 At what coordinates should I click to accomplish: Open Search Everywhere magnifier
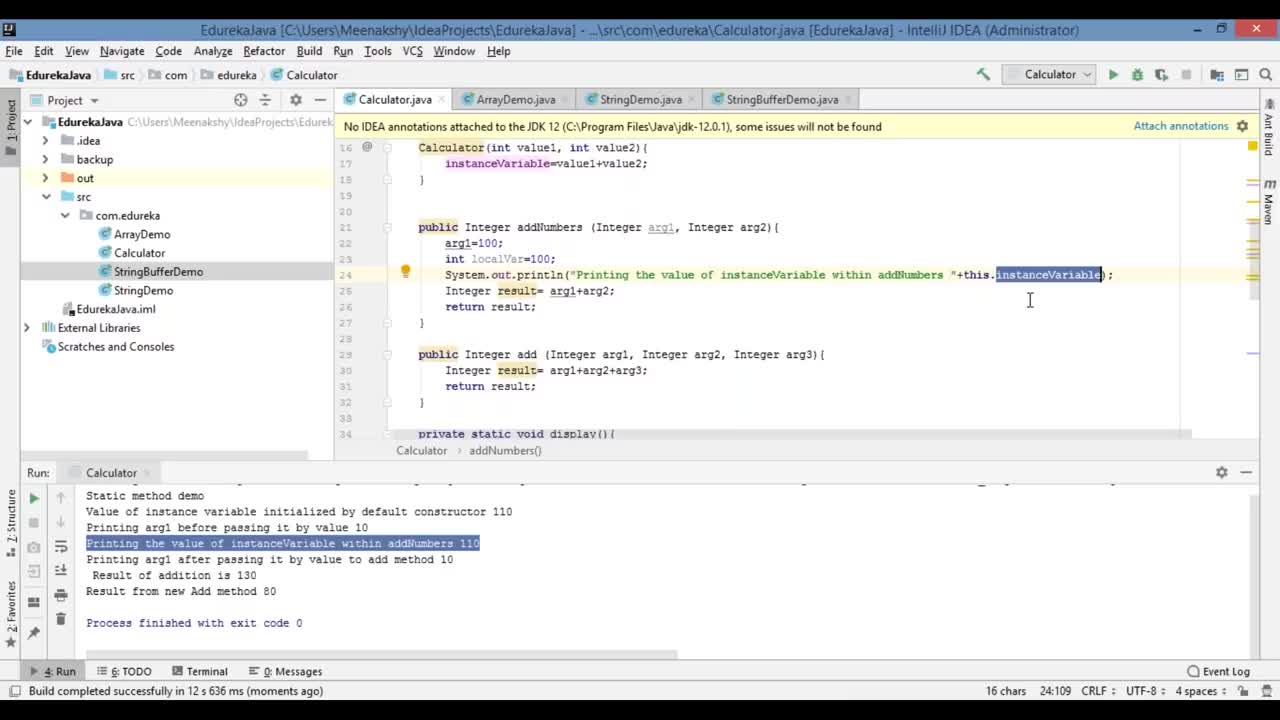click(x=1266, y=75)
